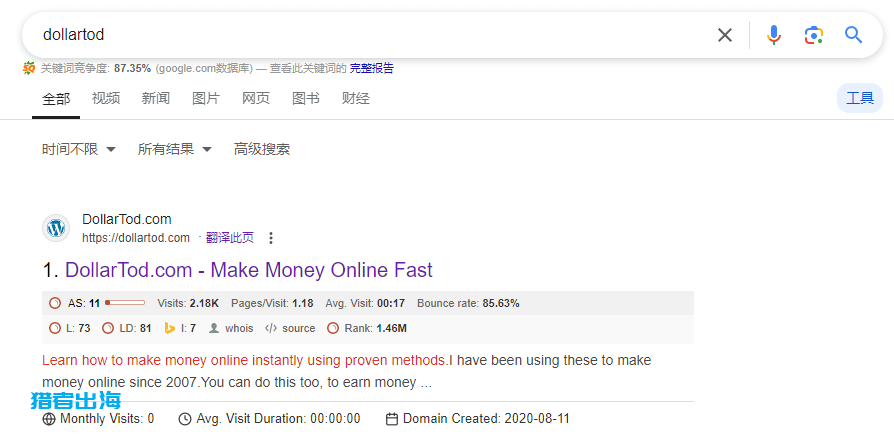Click the https://dollartod.com URL text
This screenshot has width=894, height=439.
136,238
